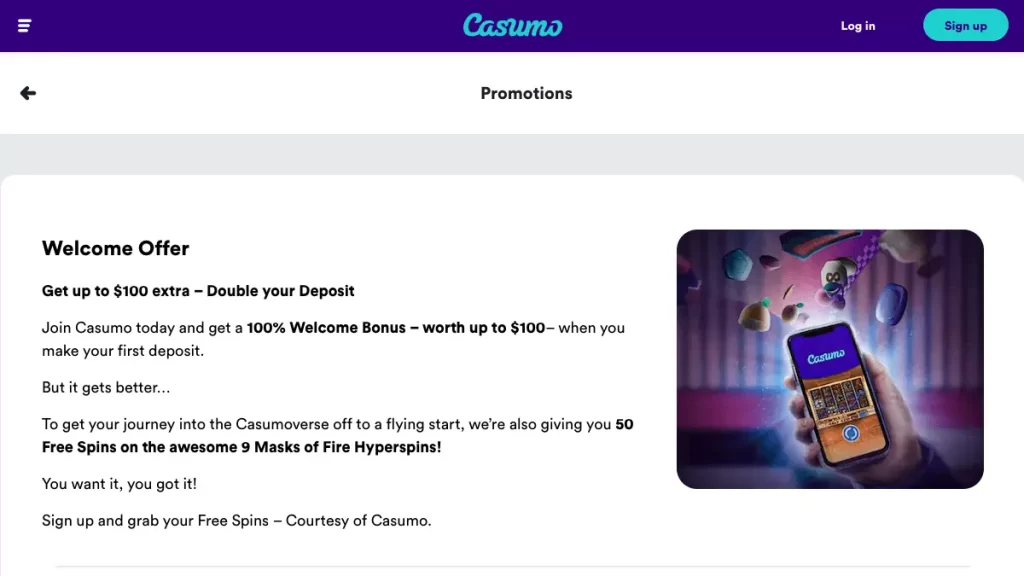Viewport: 1024px width, 576px height.
Task: Click the "But it gets better..." line
Action: [106, 387]
